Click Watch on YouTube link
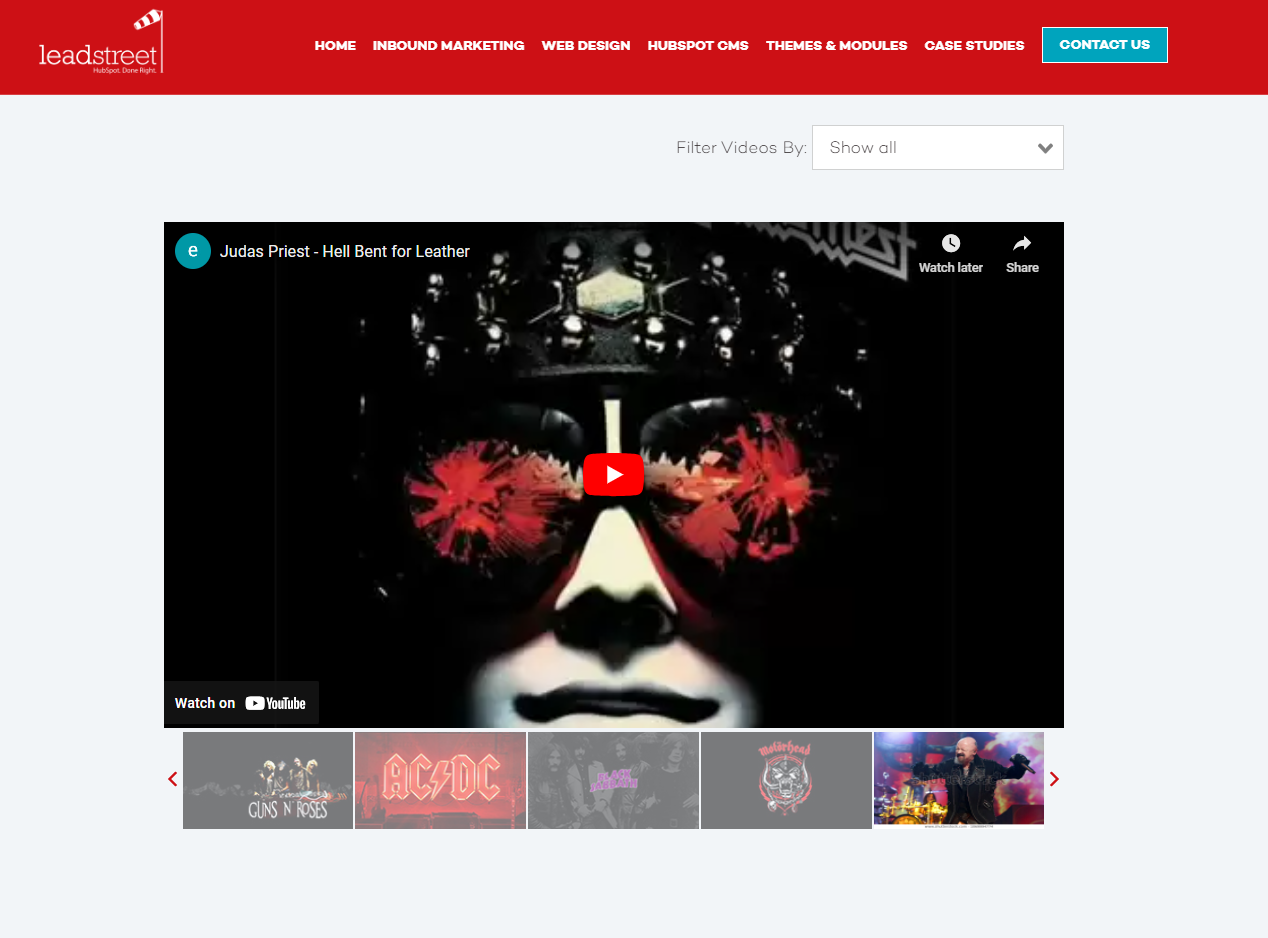This screenshot has width=1268, height=938. click(241, 703)
